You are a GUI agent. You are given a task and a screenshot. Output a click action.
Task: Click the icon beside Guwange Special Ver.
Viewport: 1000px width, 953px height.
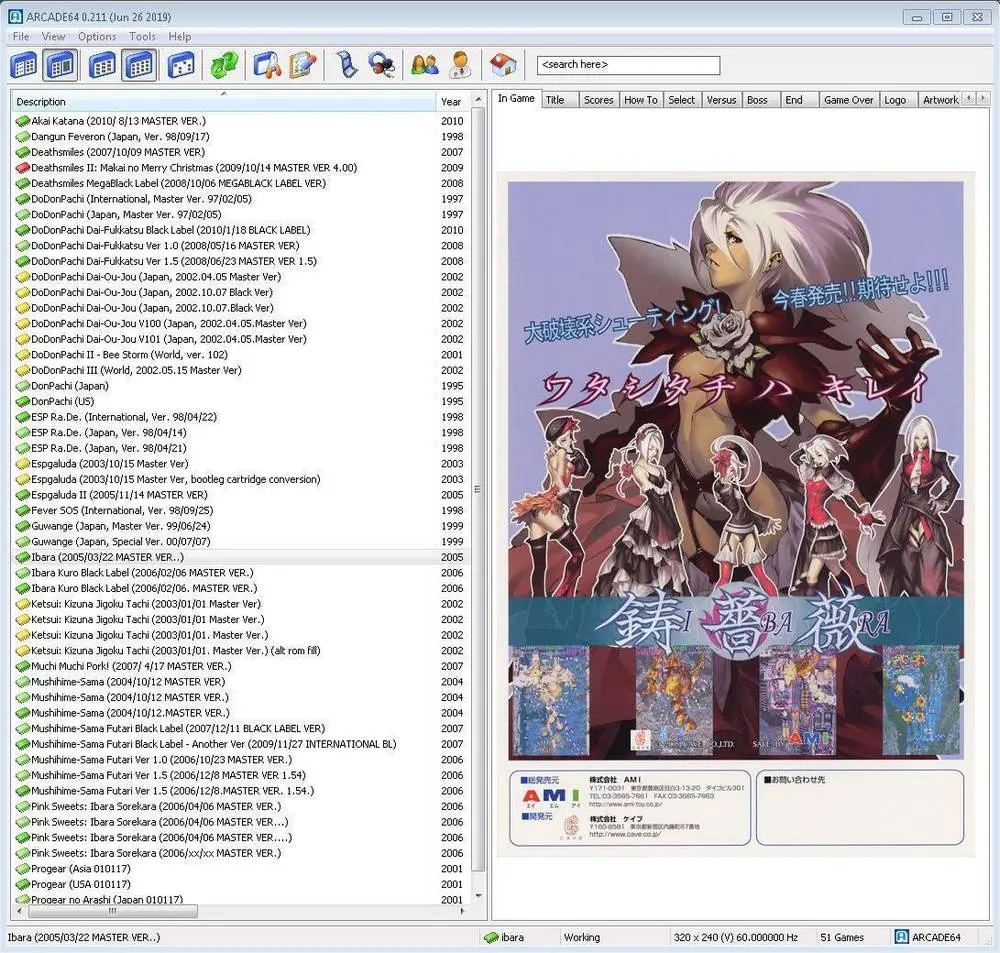tap(22, 542)
